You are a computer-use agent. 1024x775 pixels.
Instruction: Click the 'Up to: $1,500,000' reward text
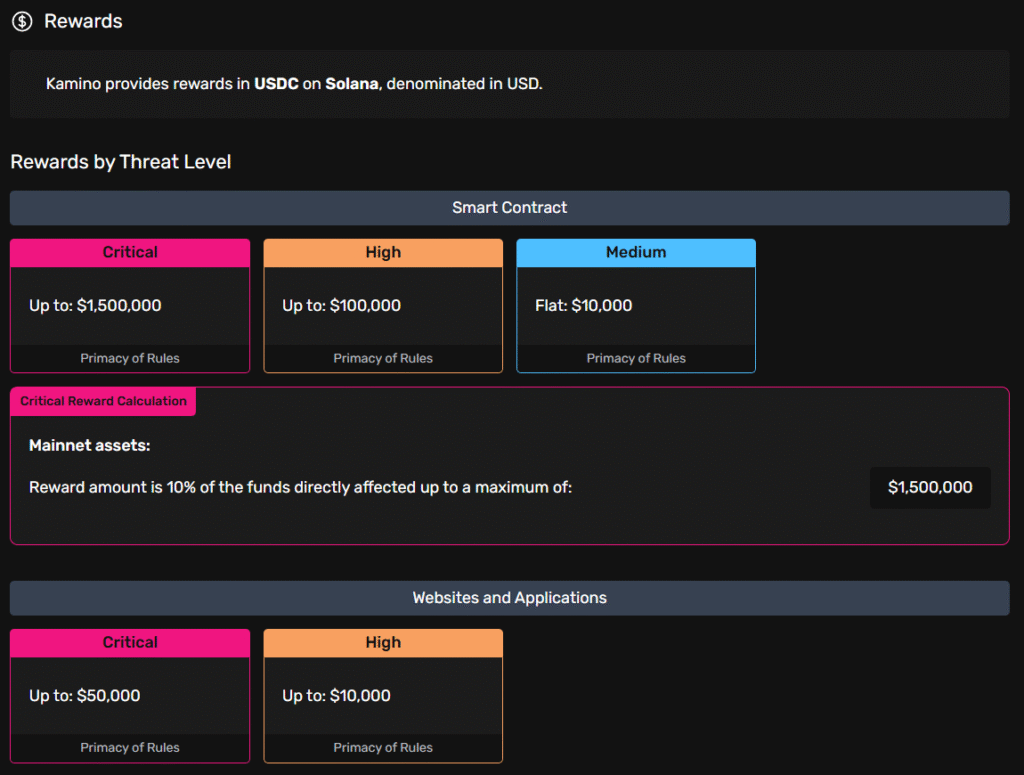[95, 306]
